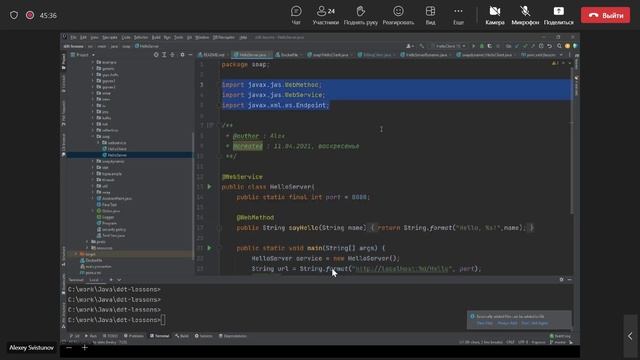The image size is (640, 360).
Task: Run HelloServer class from gutter icon
Action: [209, 187]
